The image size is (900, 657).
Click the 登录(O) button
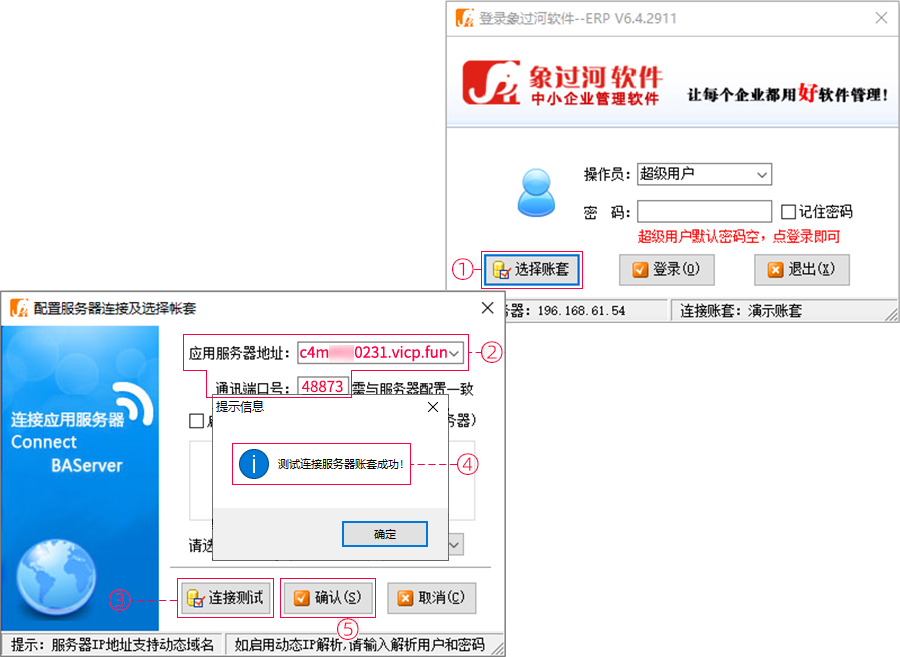[666, 270]
